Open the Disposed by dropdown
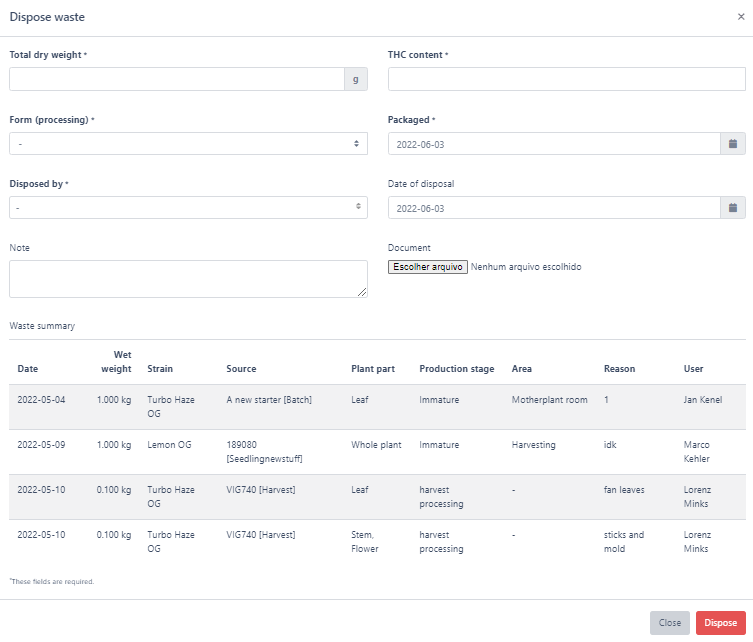The height and width of the screenshot is (642, 753). point(189,208)
